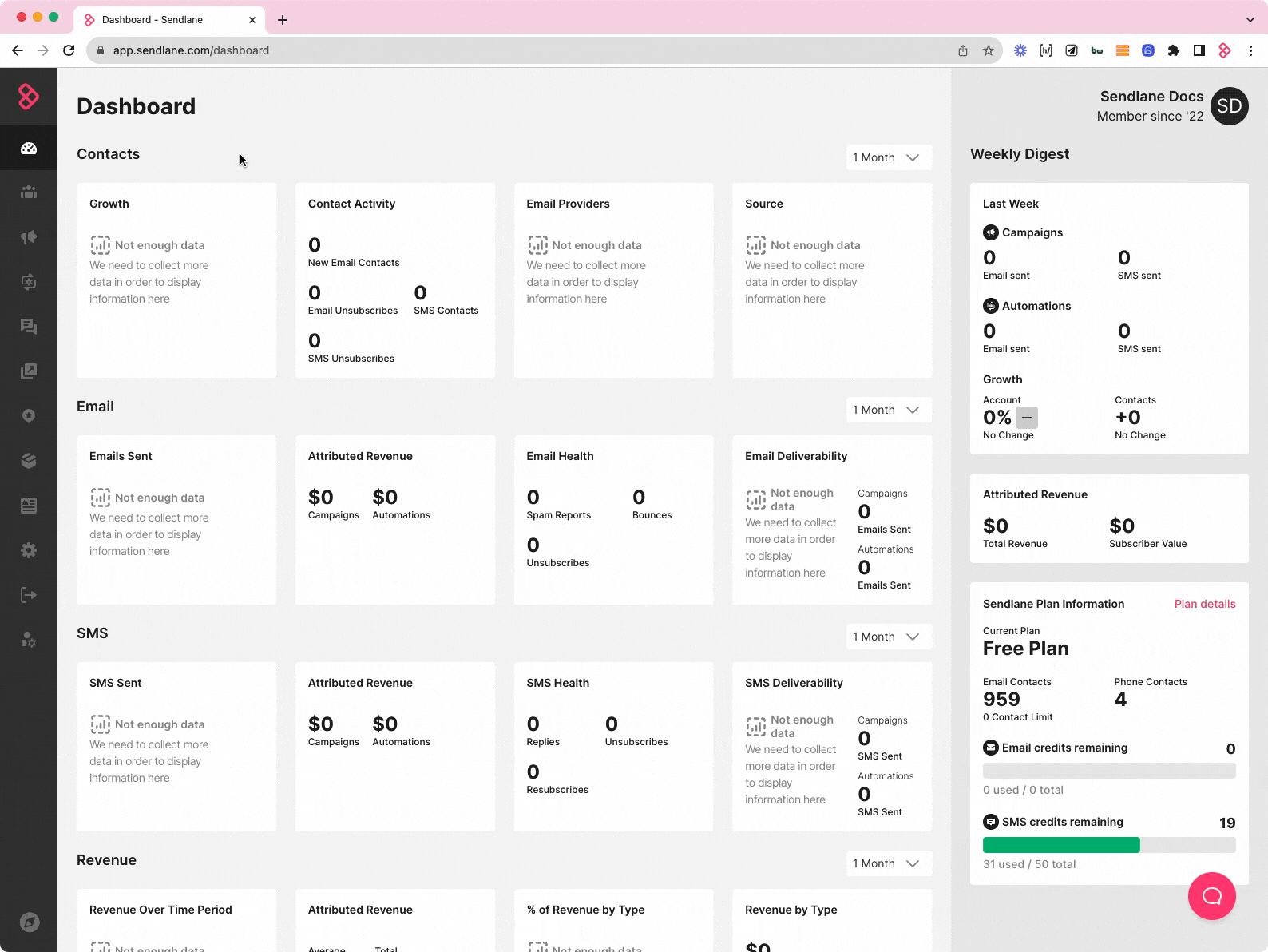Open a new browser tab
The image size is (1268, 952).
click(283, 20)
